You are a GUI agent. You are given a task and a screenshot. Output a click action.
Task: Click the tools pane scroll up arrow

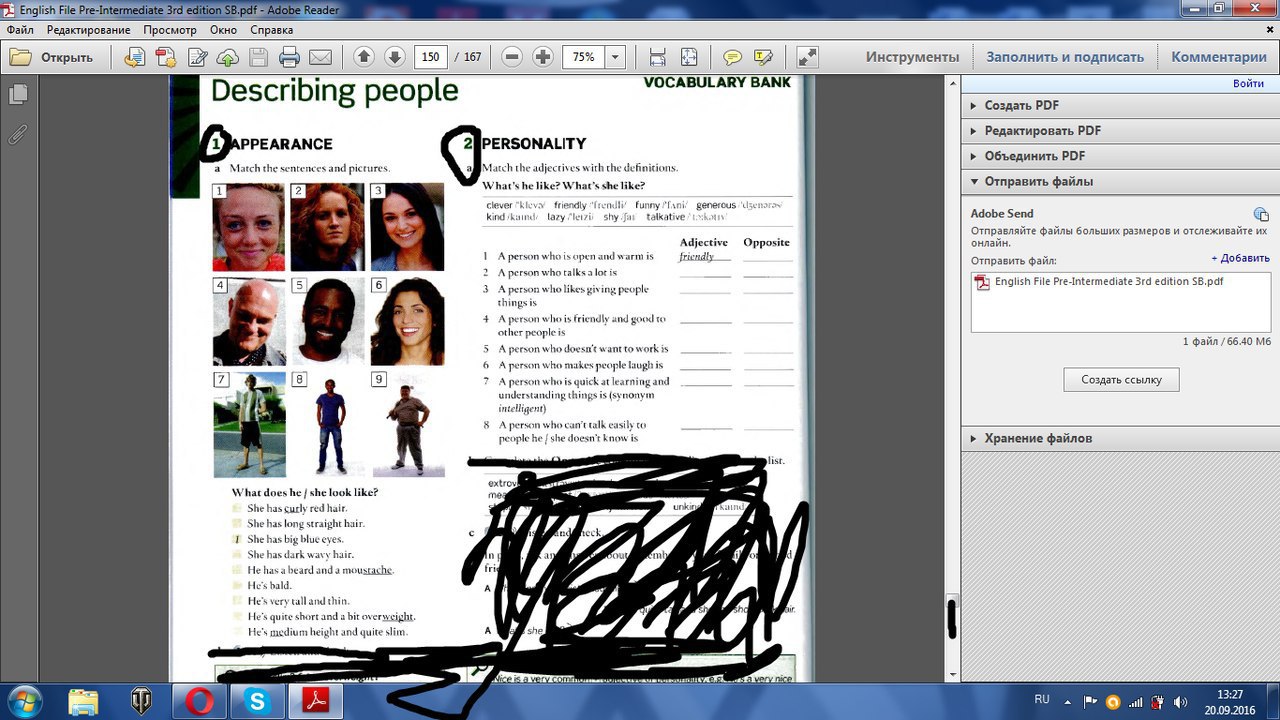[x=952, y=85]
